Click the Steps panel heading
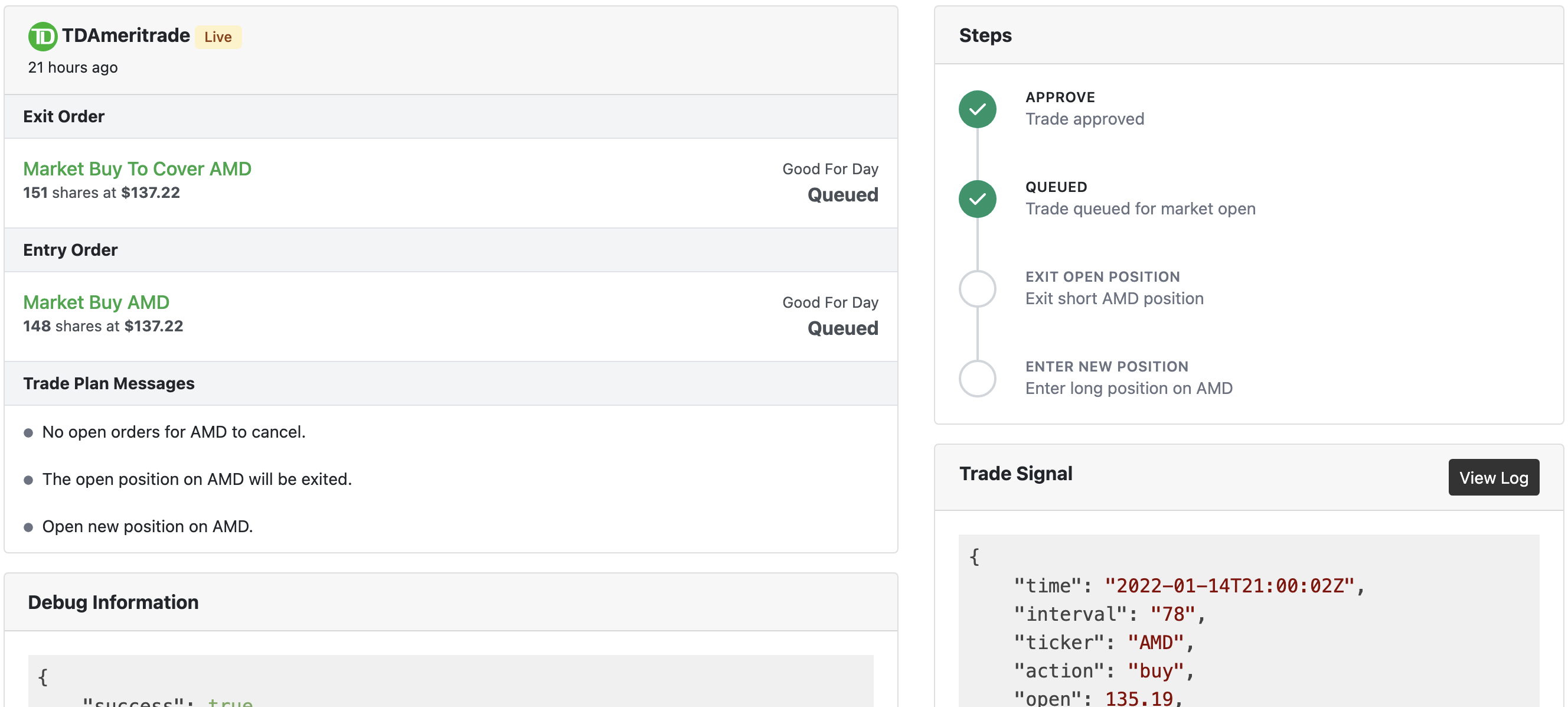This screenshot has width=1568, height=707. 985,35
